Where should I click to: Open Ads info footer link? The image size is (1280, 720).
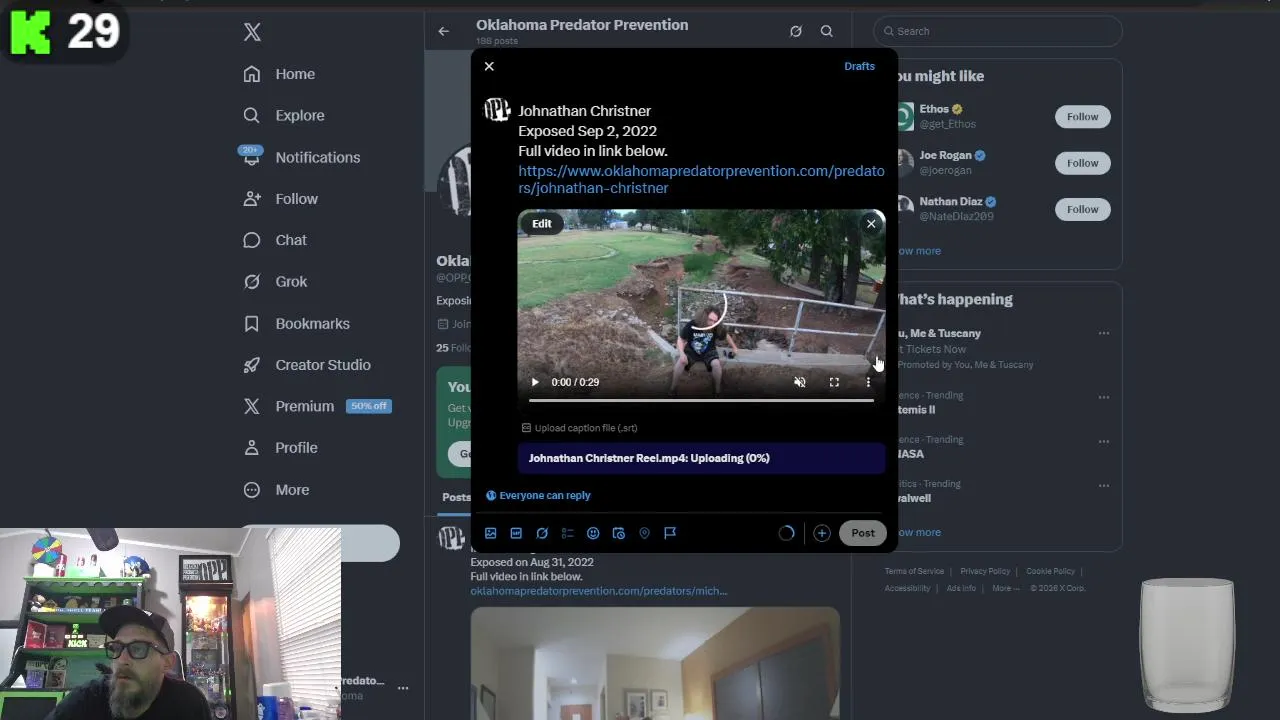tap(961, 588)
